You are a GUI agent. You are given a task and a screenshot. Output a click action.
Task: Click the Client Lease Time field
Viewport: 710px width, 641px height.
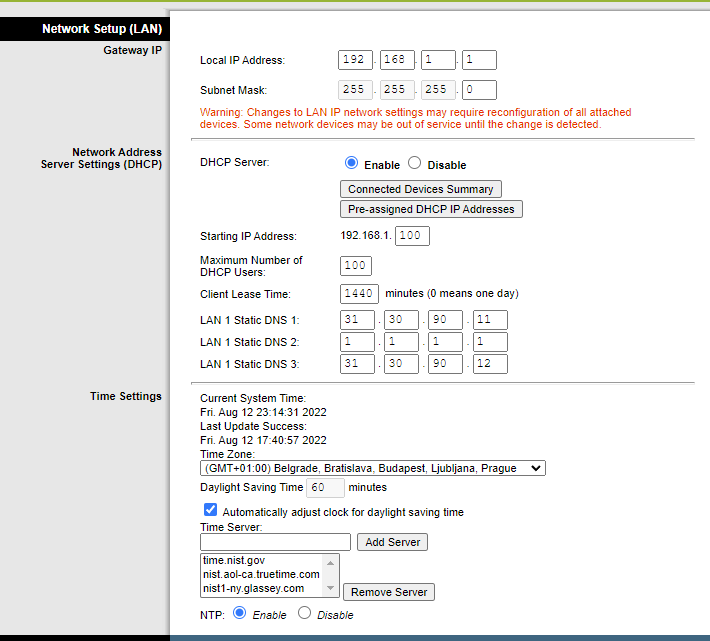(360, 294)
